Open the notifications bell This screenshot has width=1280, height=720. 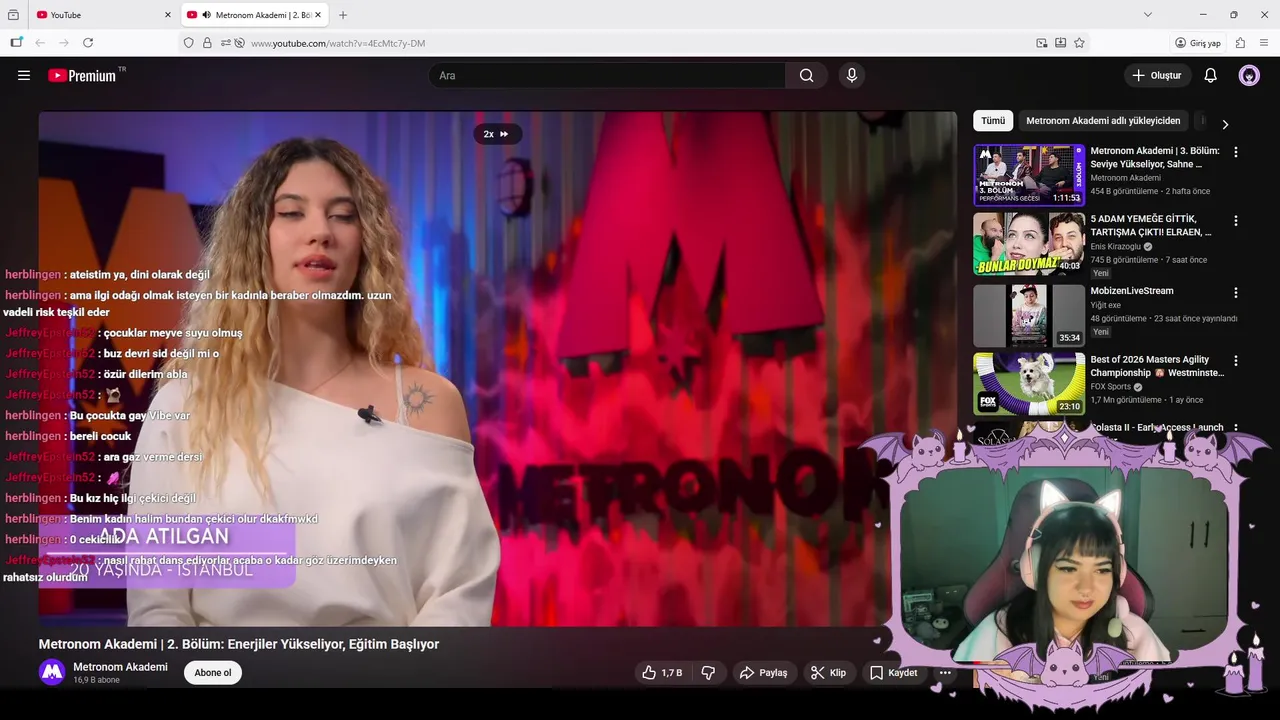click(1210, 75)
